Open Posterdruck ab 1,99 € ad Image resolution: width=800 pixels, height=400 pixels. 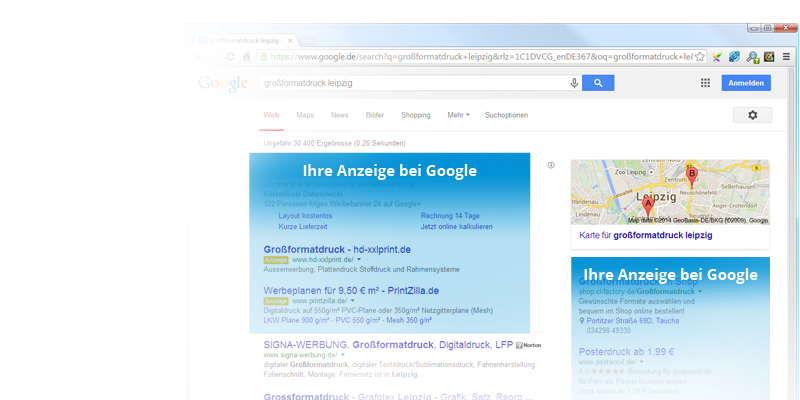[x=627, y=352]
